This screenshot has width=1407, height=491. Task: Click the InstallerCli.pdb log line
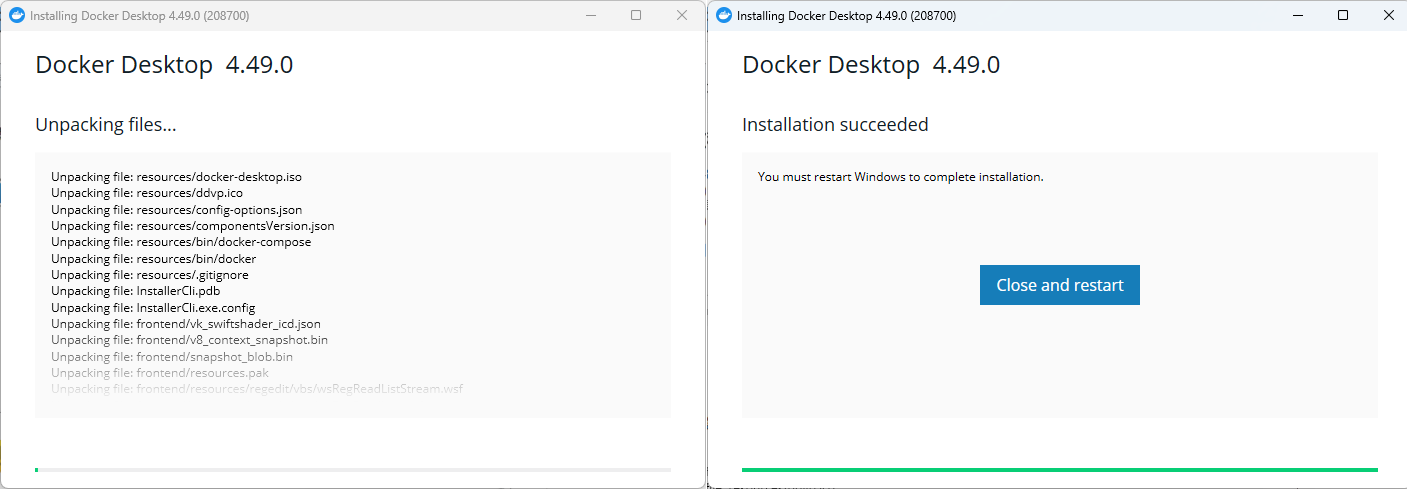click(x=135, y=291)
